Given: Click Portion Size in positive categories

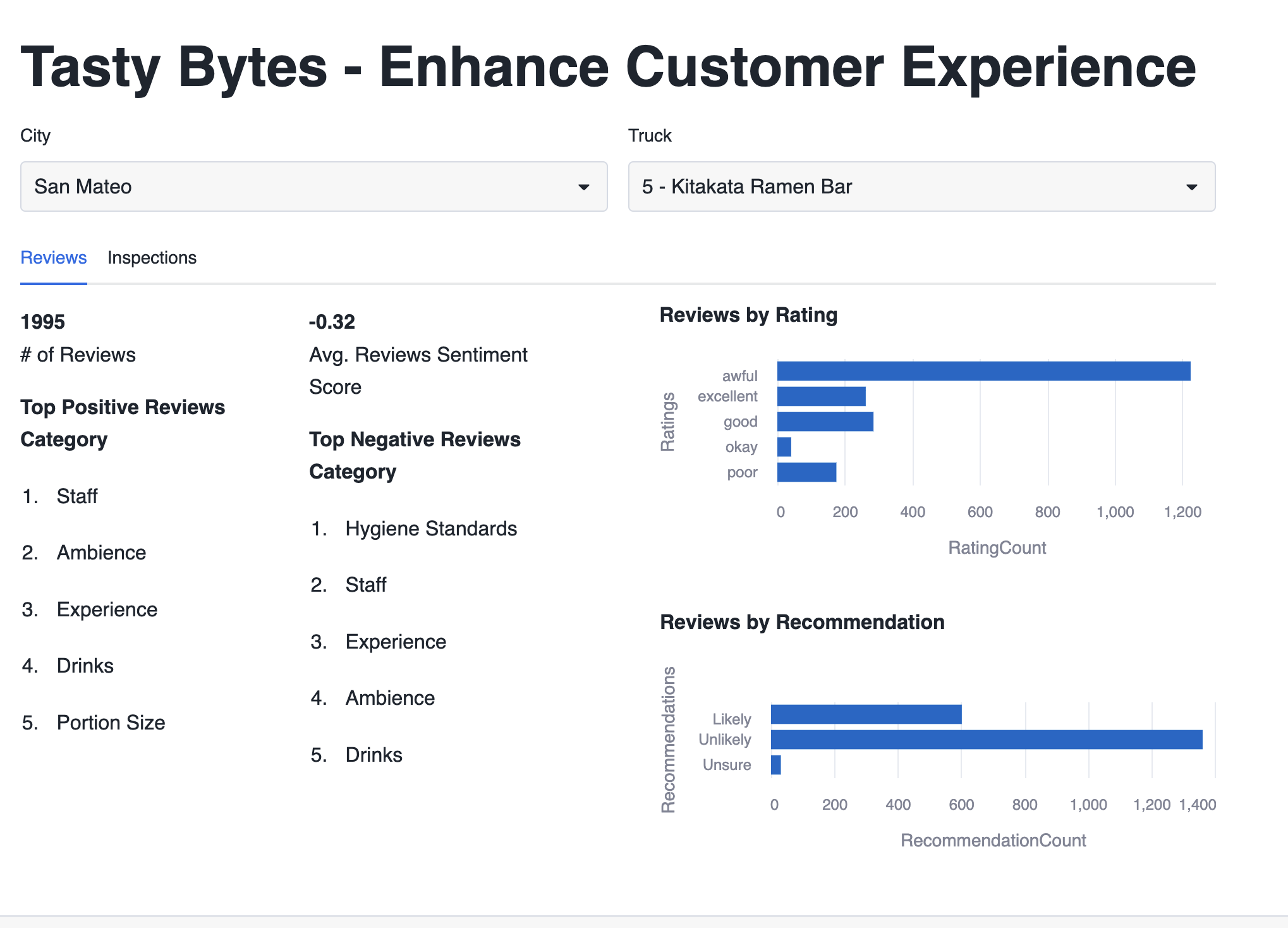Looking at the screenshot, I should [111, 723].
